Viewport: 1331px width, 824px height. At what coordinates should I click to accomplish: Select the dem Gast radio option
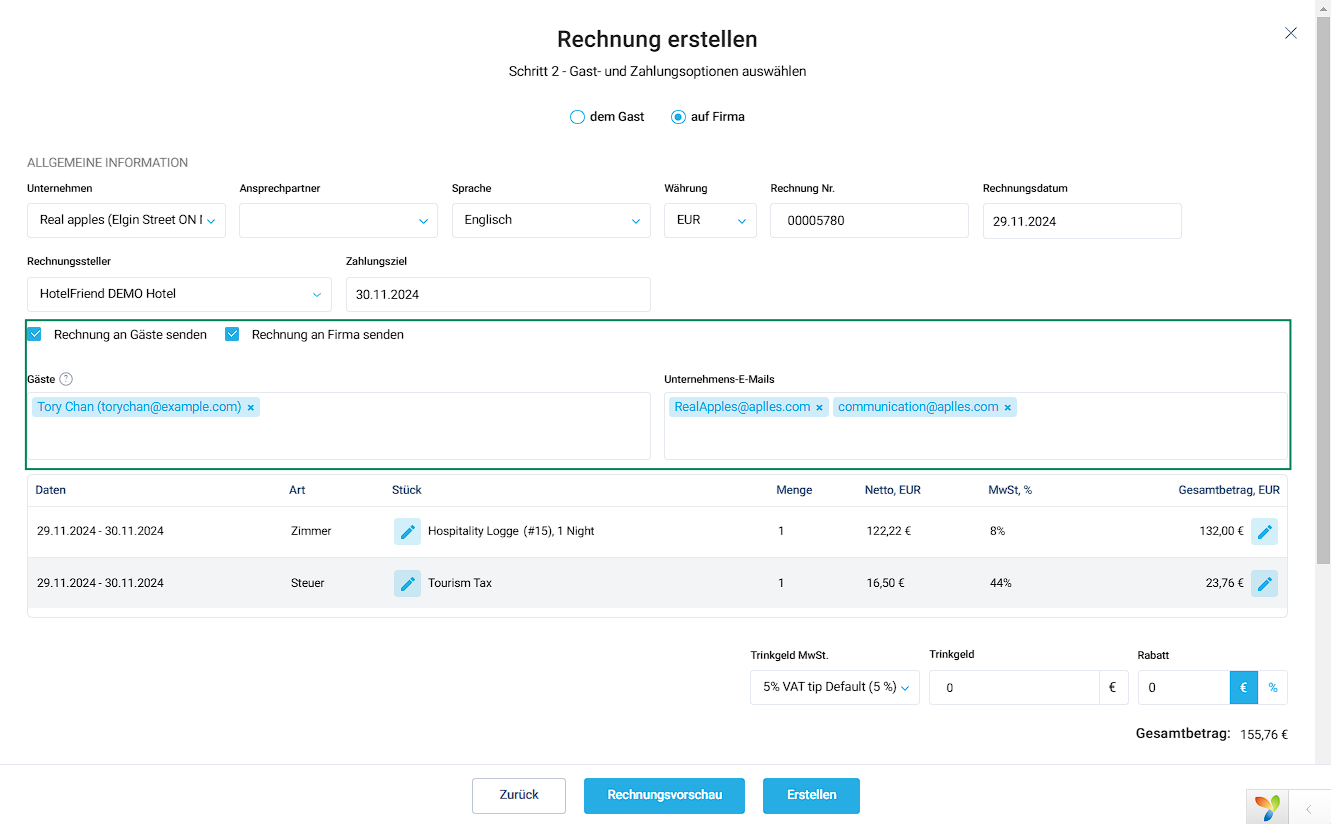pos(577,117)
